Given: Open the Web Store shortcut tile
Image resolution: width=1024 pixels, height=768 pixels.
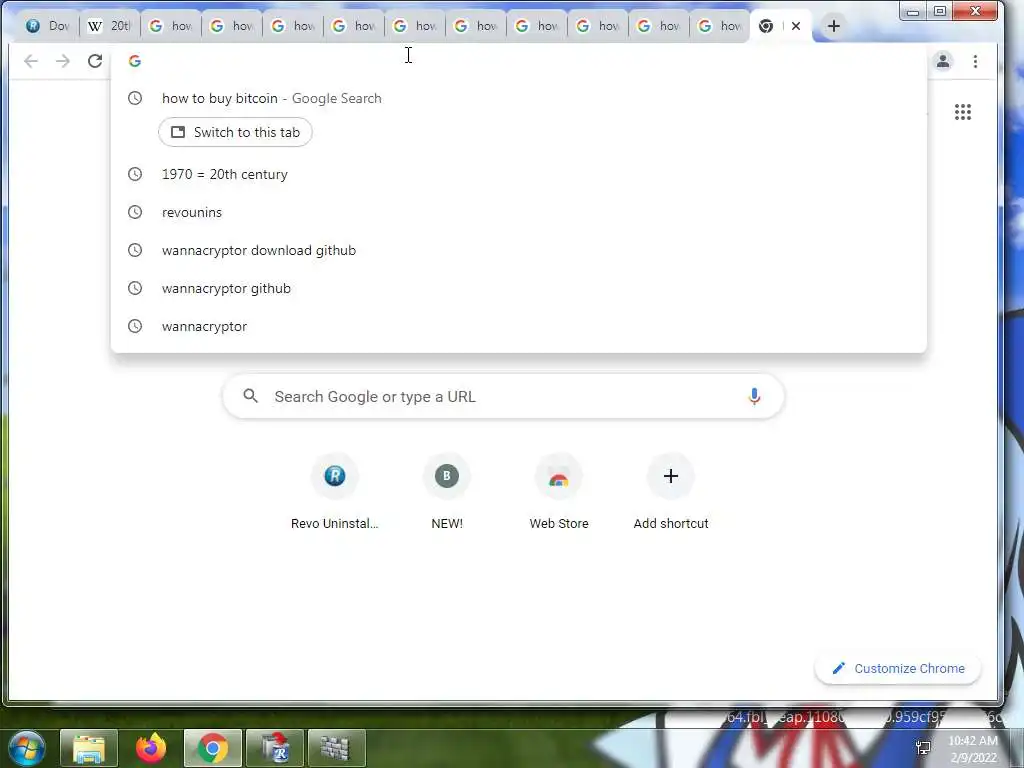Looking at the screenshot, I should [x=559, y=492].
